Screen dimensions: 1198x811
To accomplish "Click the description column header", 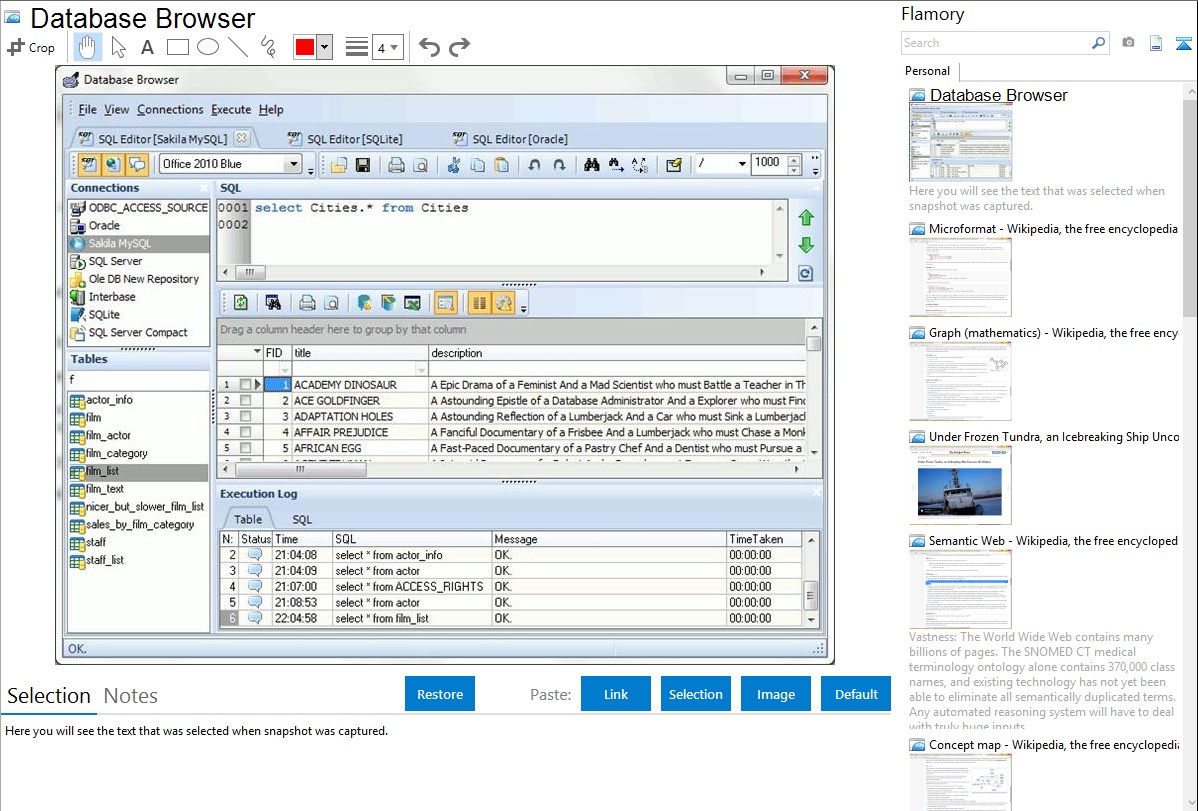I will tap(617, 352).
